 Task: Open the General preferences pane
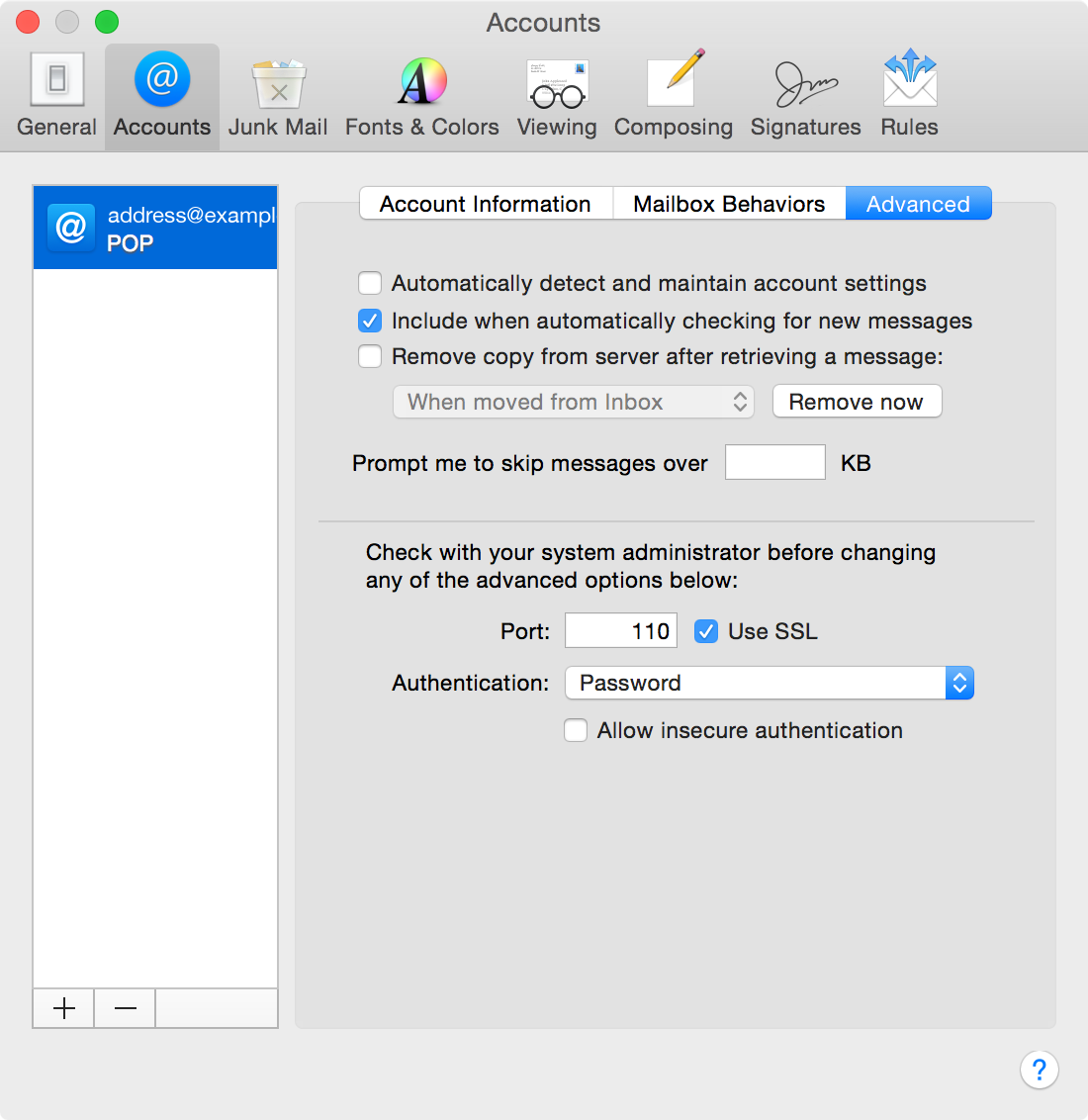pos(56,94)
